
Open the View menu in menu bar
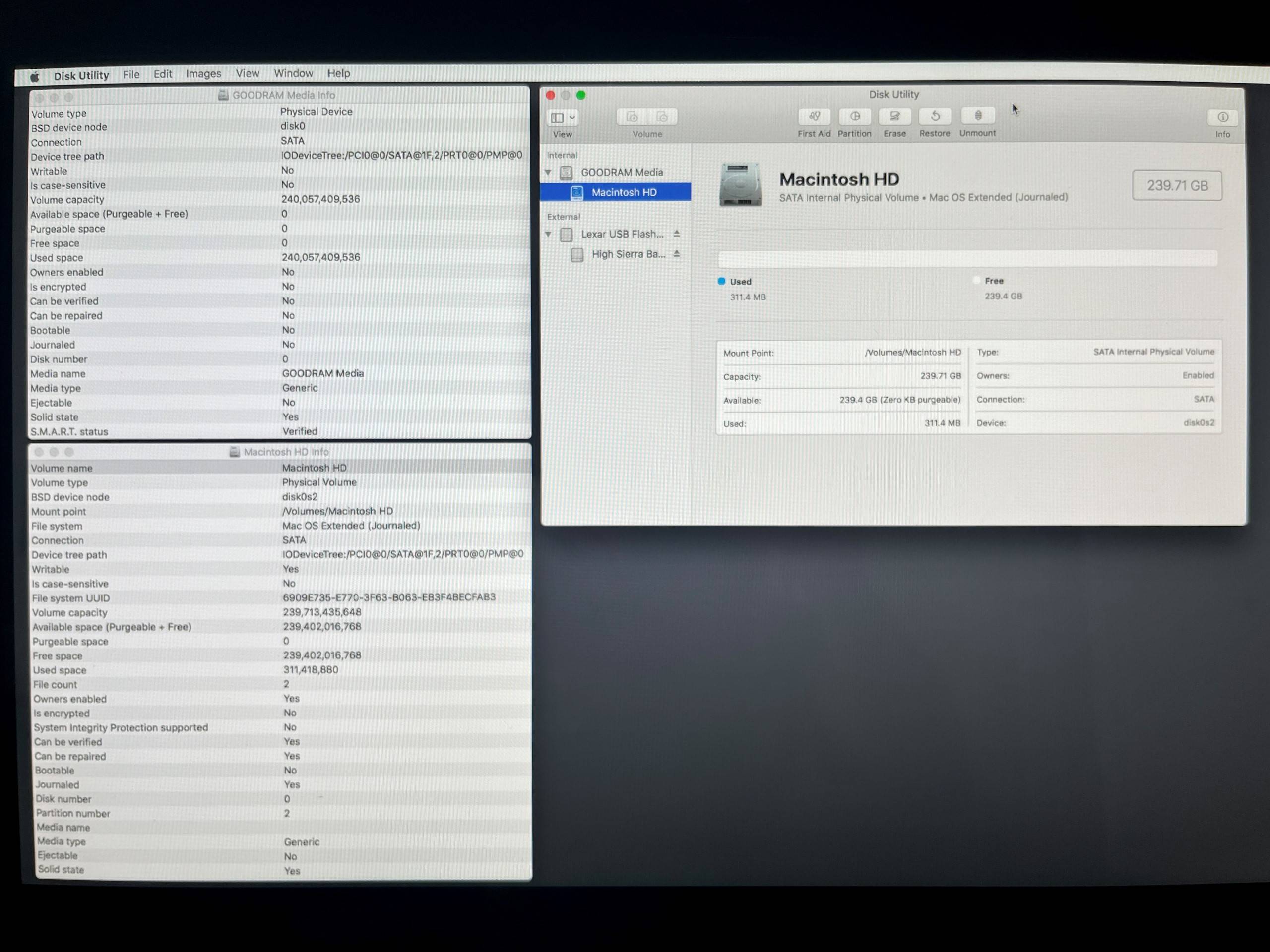[248, 73]
